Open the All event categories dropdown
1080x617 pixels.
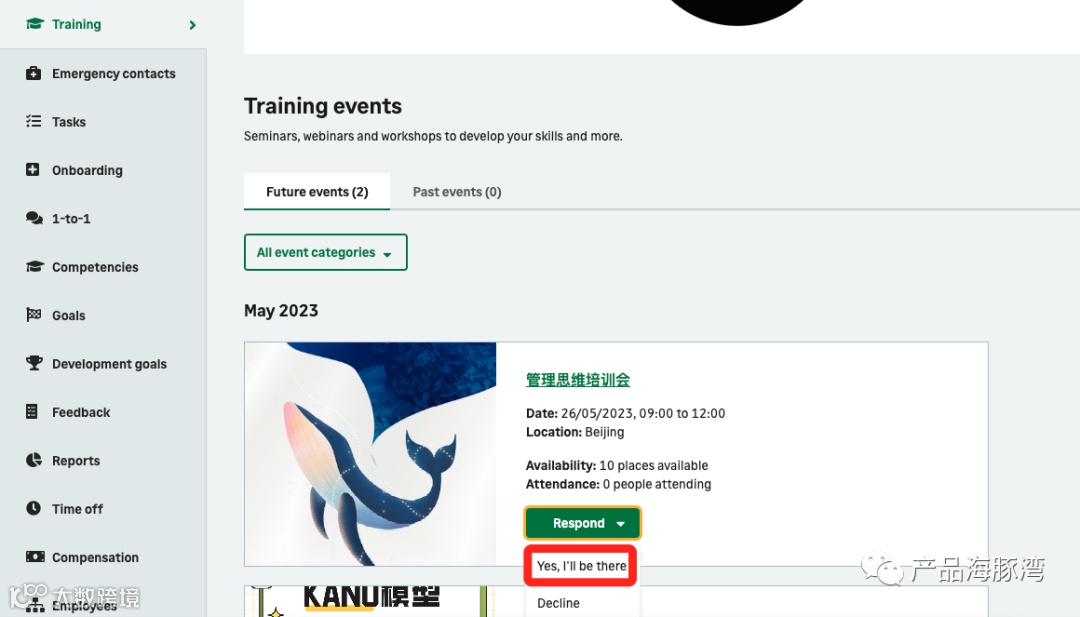tap(325, 252)
